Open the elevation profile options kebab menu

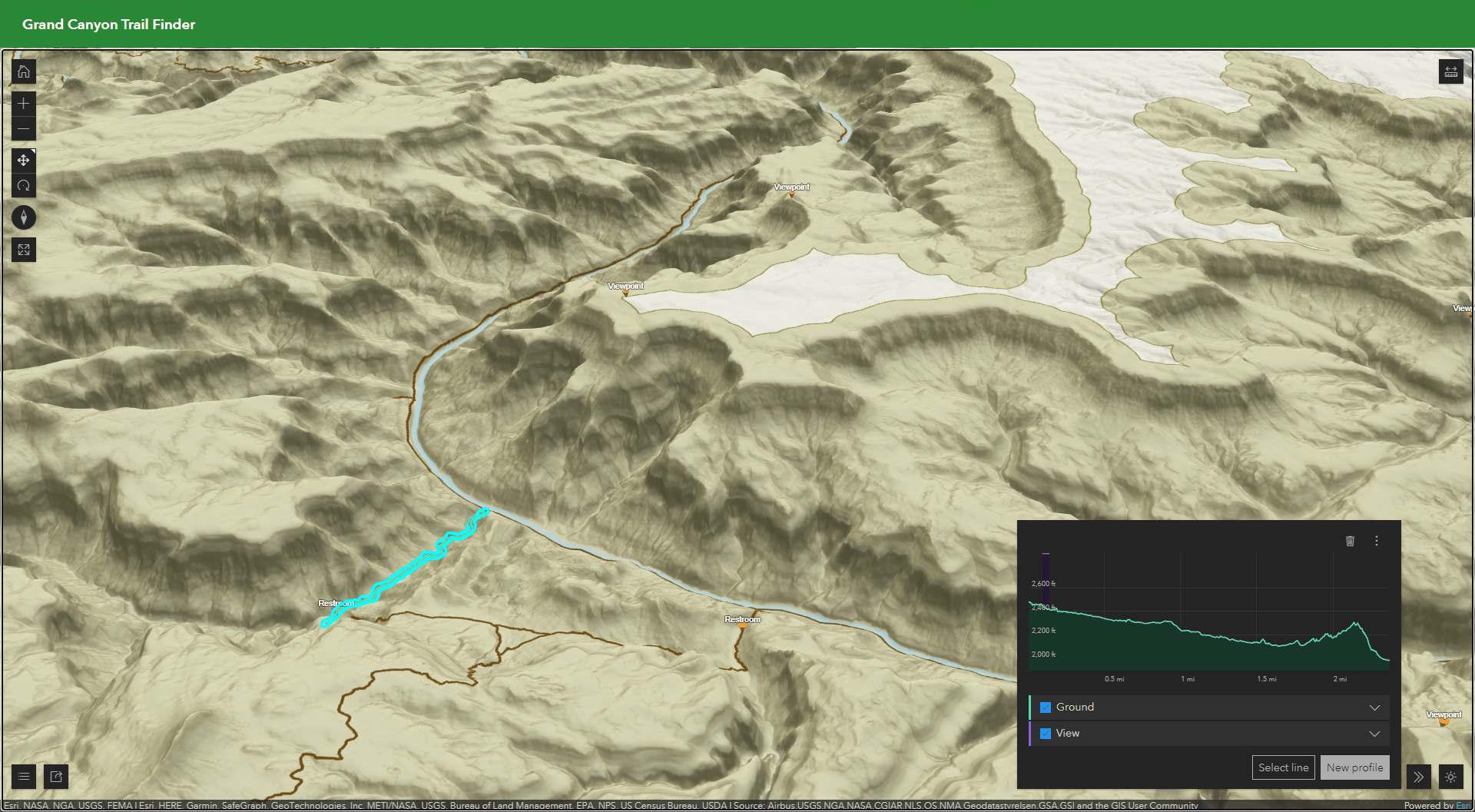[x=1377, y=542]
